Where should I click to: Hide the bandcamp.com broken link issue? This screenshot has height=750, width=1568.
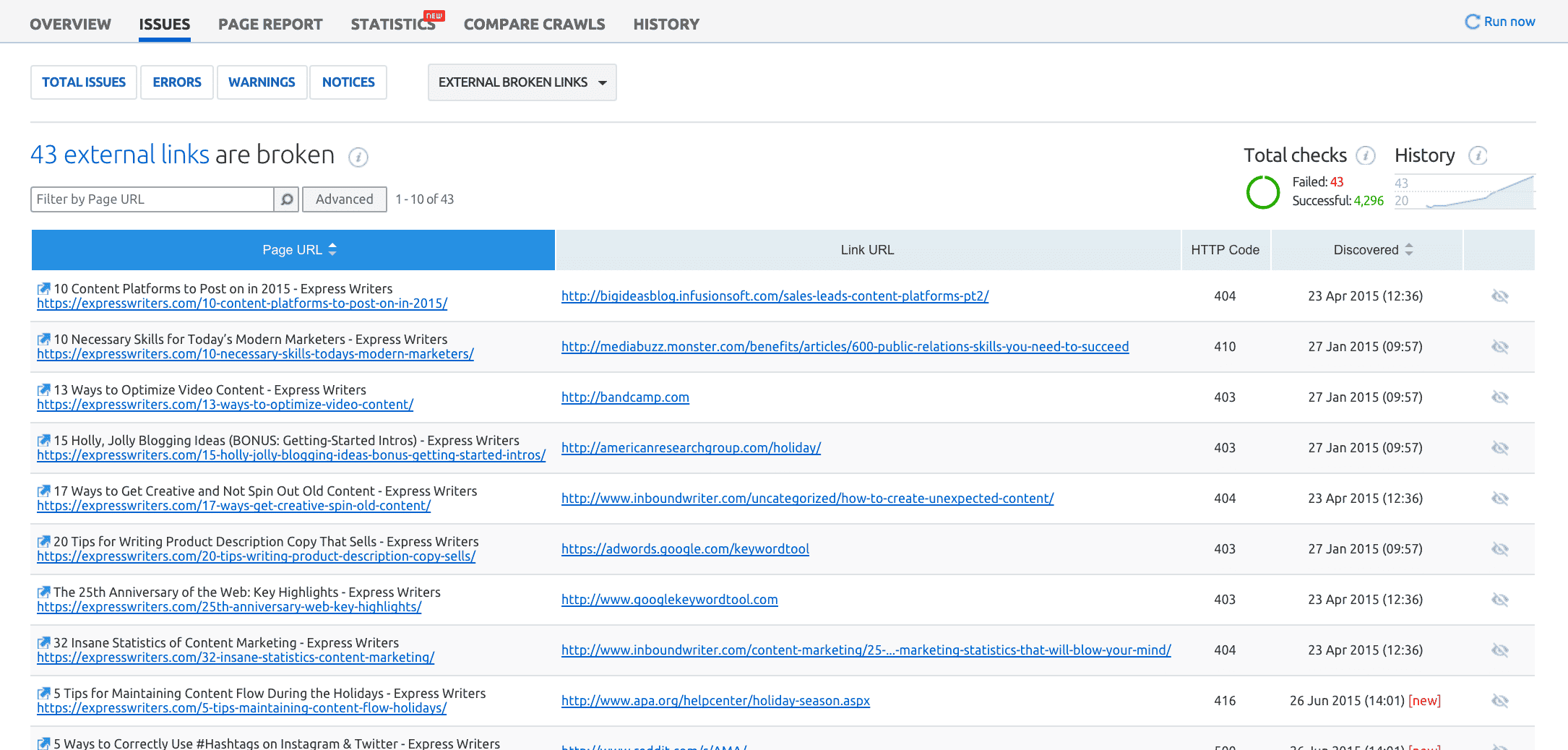(x=1500, y=397)
